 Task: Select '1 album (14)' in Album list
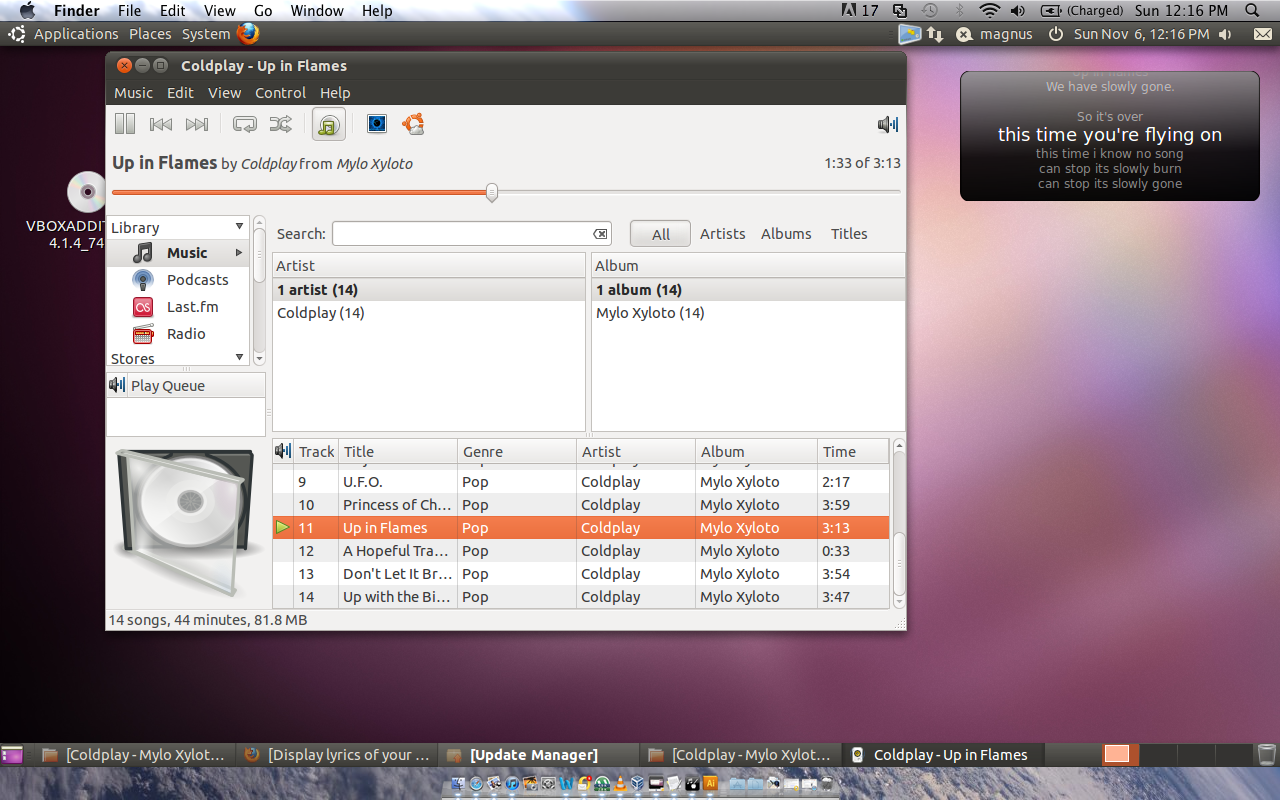[x=748, y=290]
